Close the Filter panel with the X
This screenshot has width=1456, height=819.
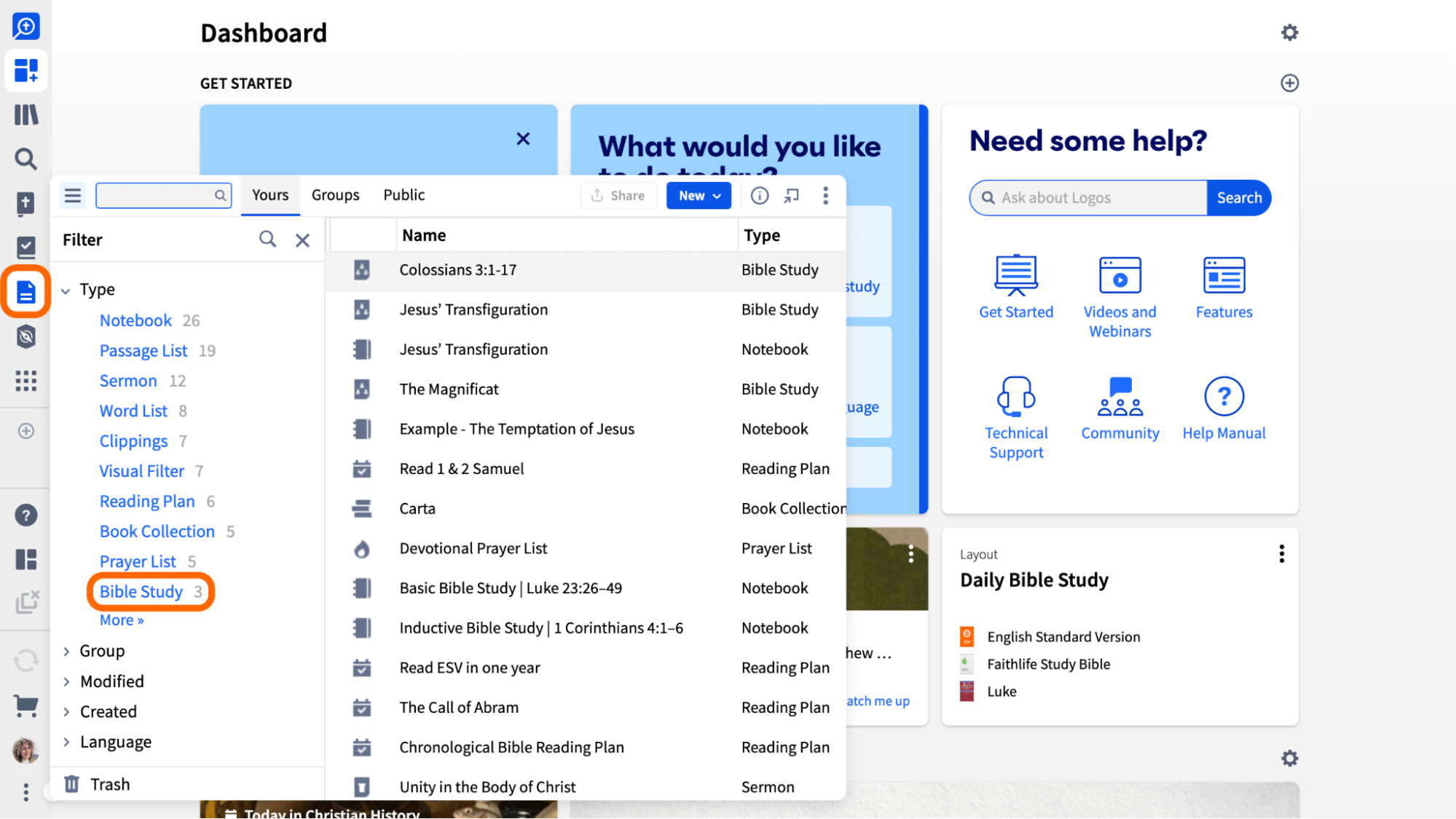(x=302, y=240)
